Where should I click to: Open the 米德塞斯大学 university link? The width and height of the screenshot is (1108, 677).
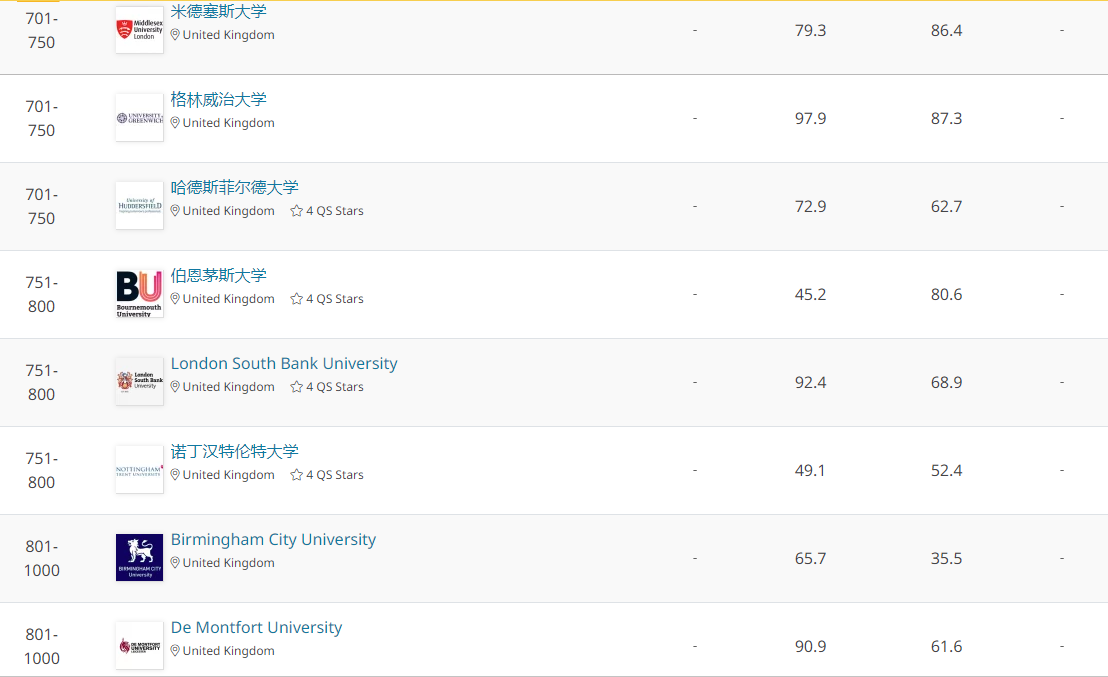[218, 11]
